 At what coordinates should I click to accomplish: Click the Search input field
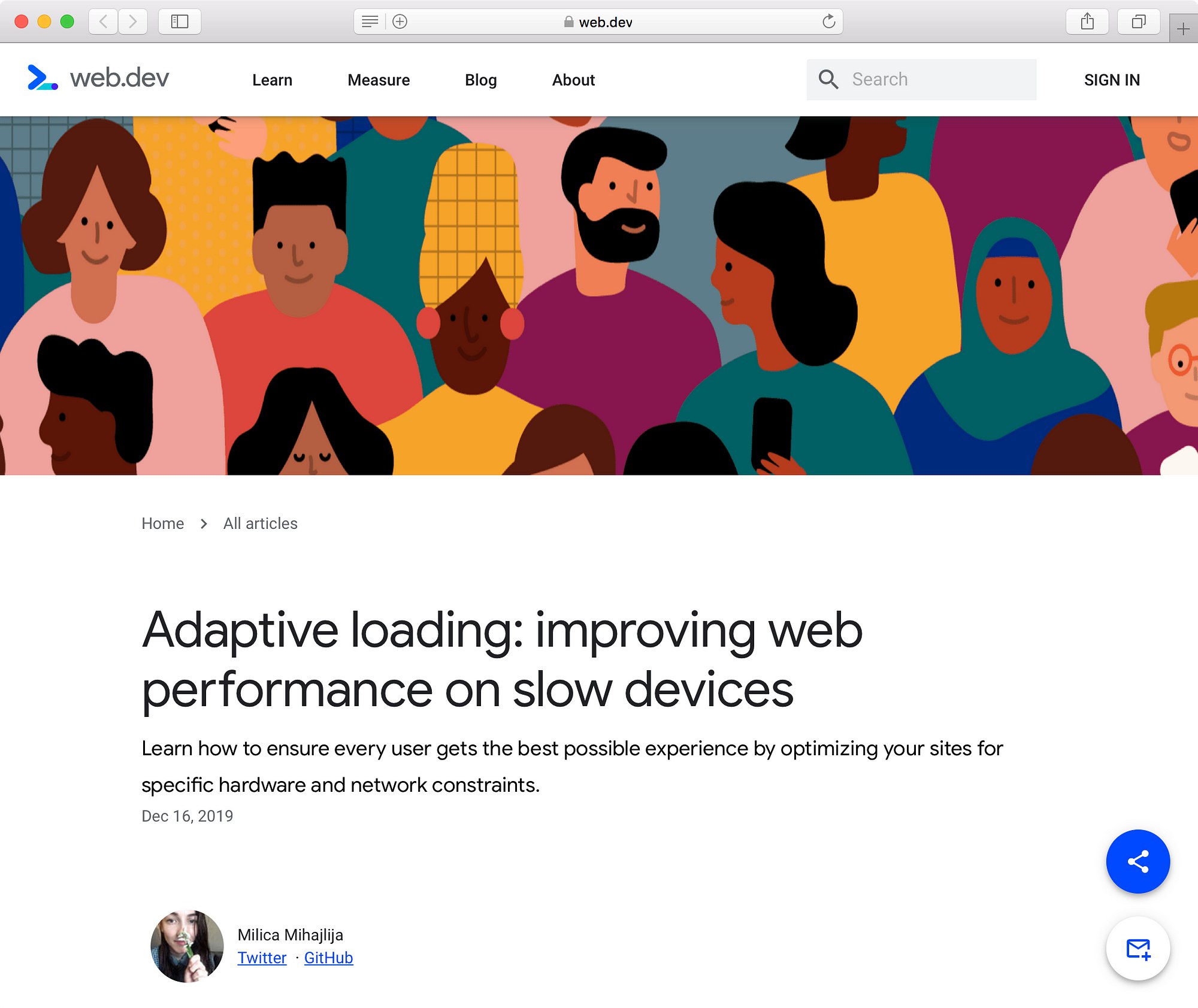click(921, 79)
